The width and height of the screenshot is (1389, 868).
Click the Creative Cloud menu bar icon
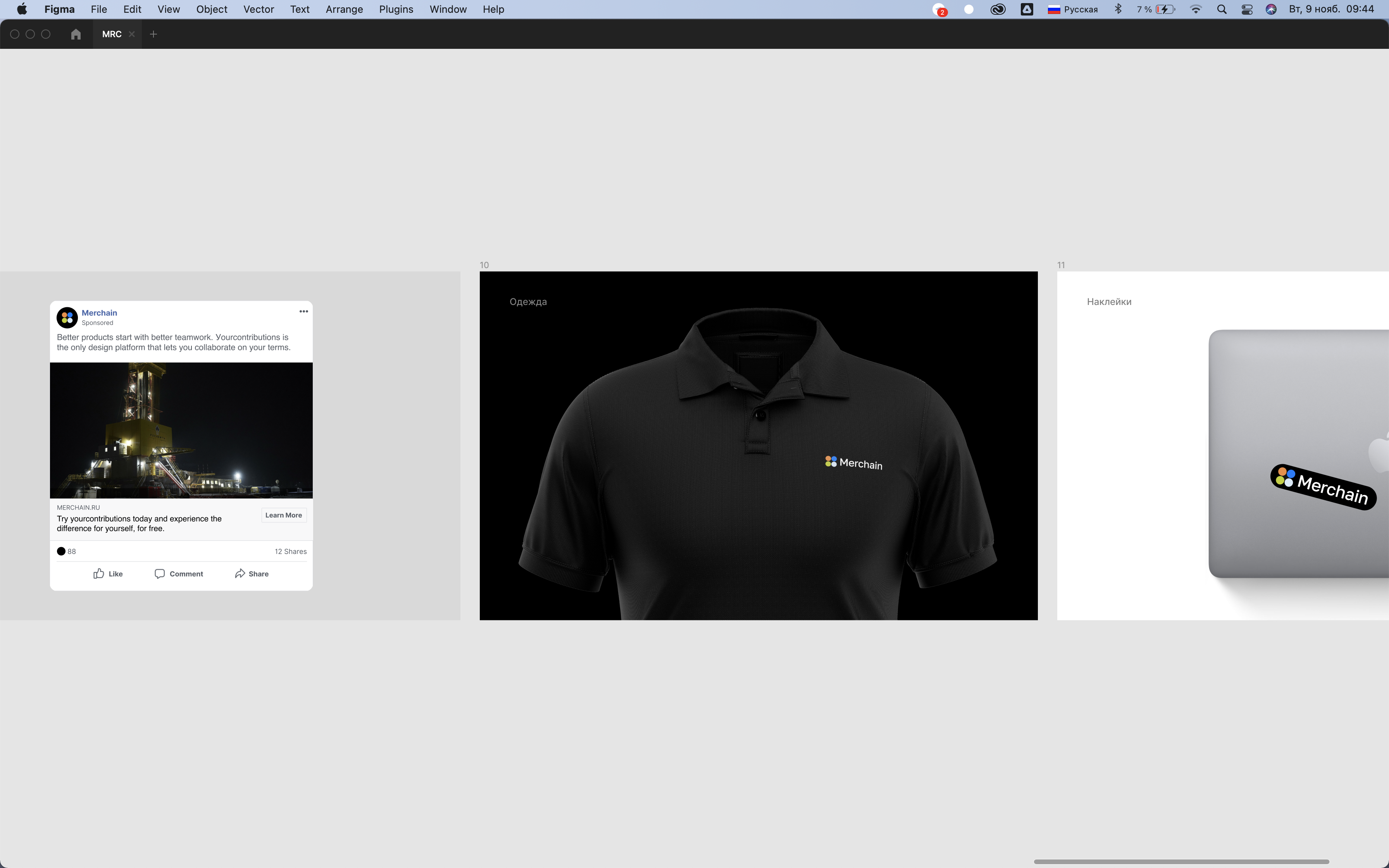(998, 9)
